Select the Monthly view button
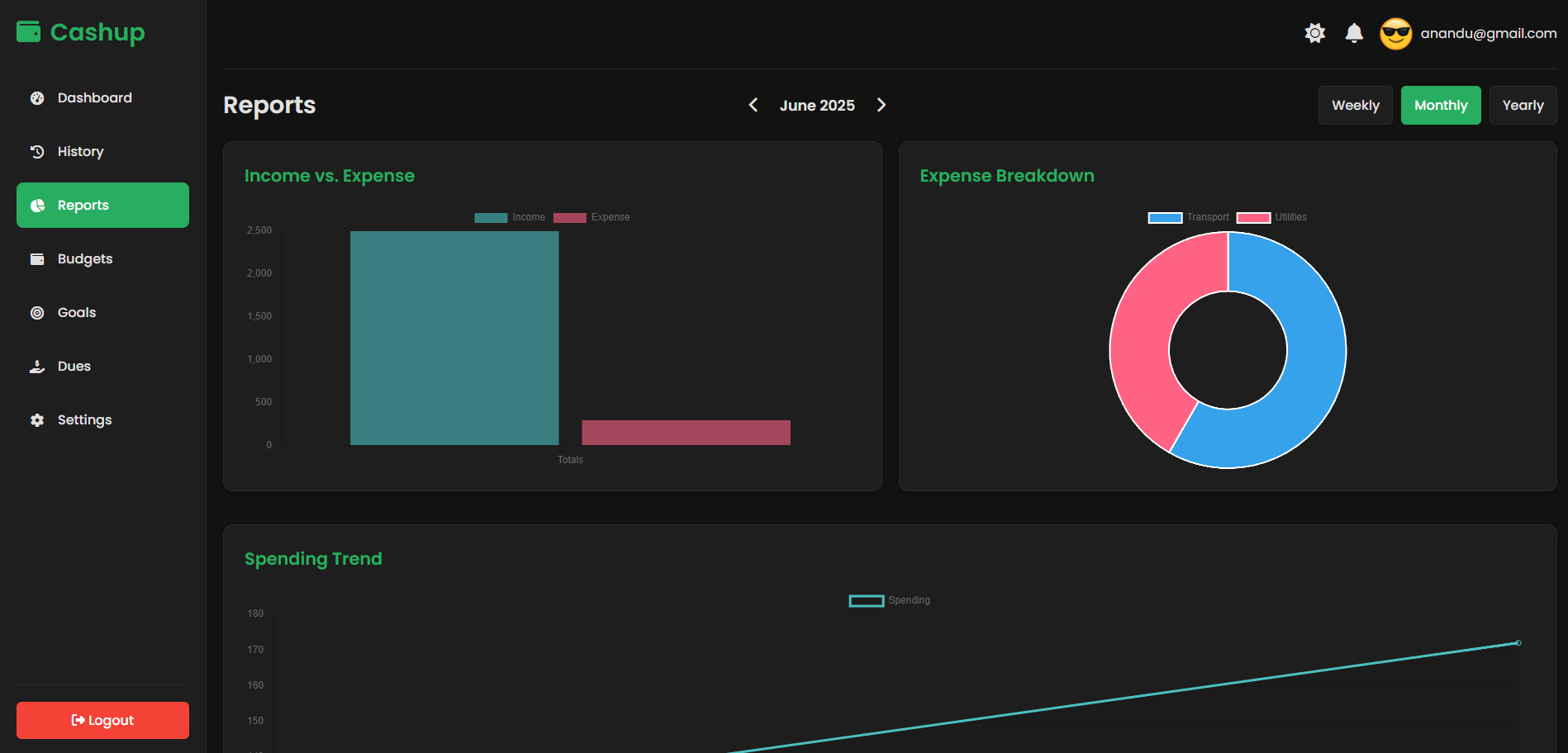 1441,105
